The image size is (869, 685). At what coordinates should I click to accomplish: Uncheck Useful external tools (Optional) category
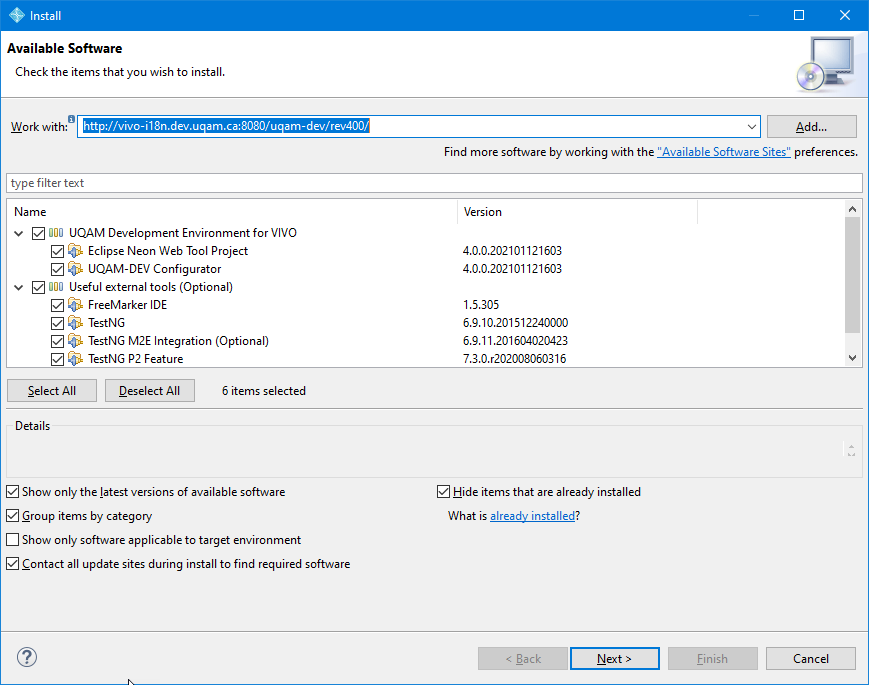click(x=38, y=288)
